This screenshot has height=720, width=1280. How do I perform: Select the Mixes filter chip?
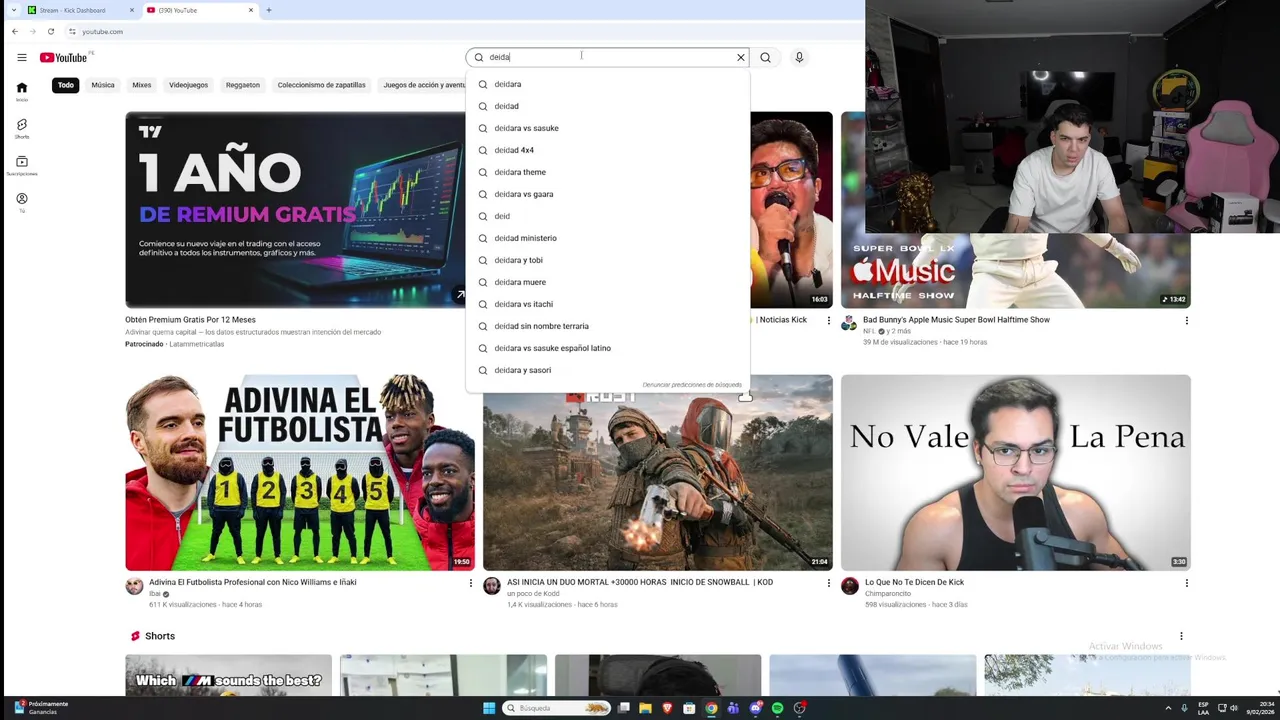click(142, 85)
